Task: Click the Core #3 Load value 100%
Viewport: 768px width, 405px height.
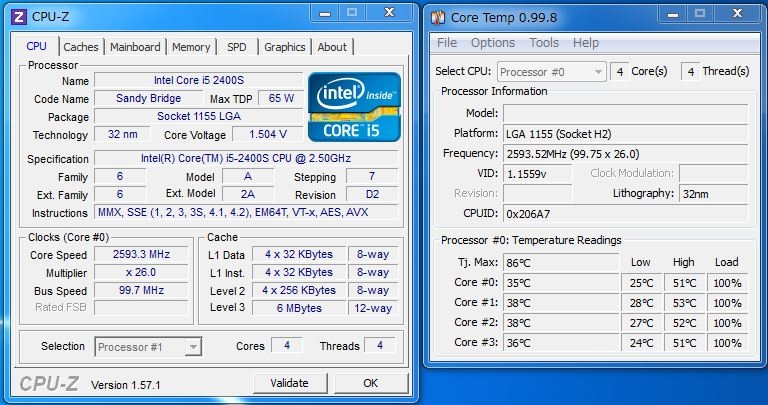Action: (x=727, y=343)
